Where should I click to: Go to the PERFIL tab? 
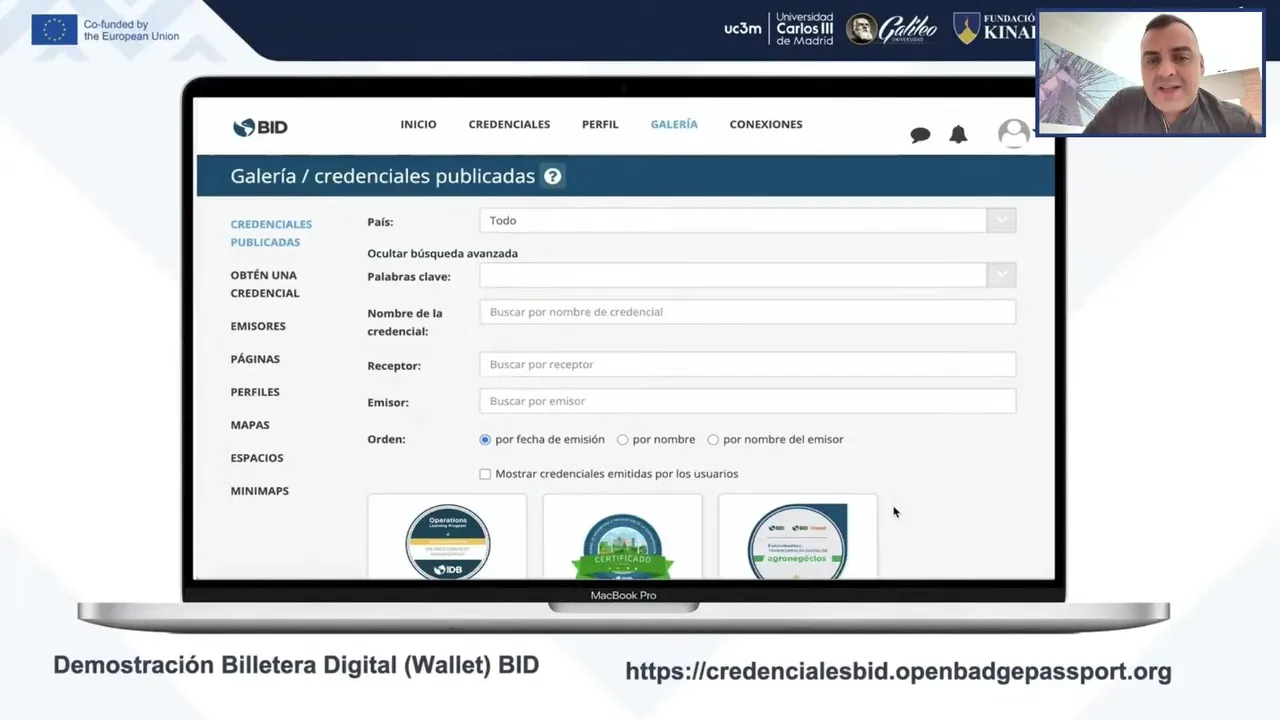tap(600, 124)
